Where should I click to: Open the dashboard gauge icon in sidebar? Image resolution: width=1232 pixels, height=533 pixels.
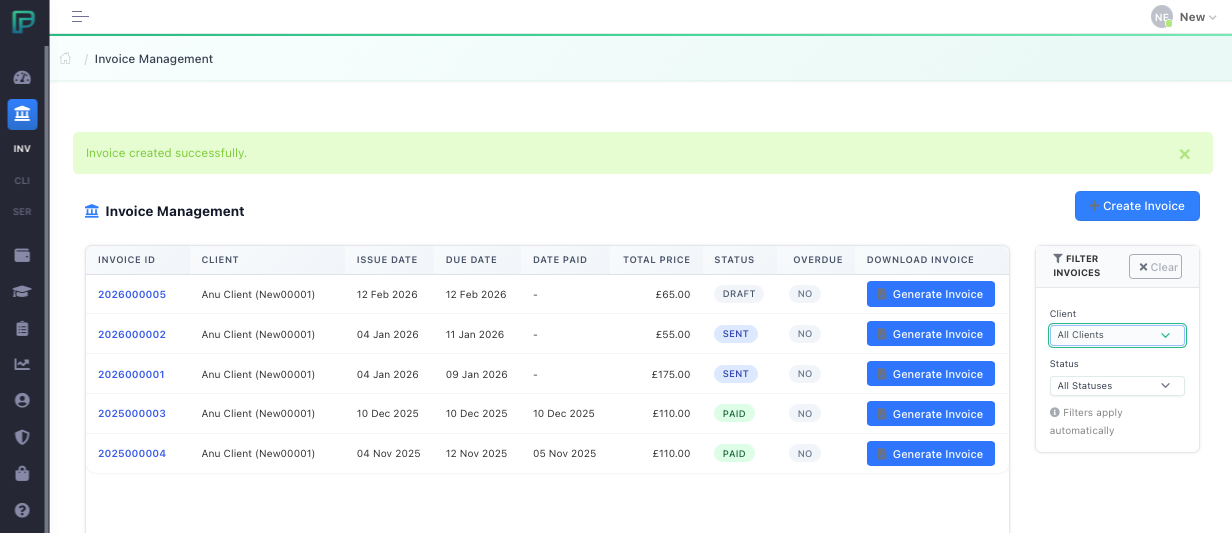pyautogui.click(x=22, y=78)
